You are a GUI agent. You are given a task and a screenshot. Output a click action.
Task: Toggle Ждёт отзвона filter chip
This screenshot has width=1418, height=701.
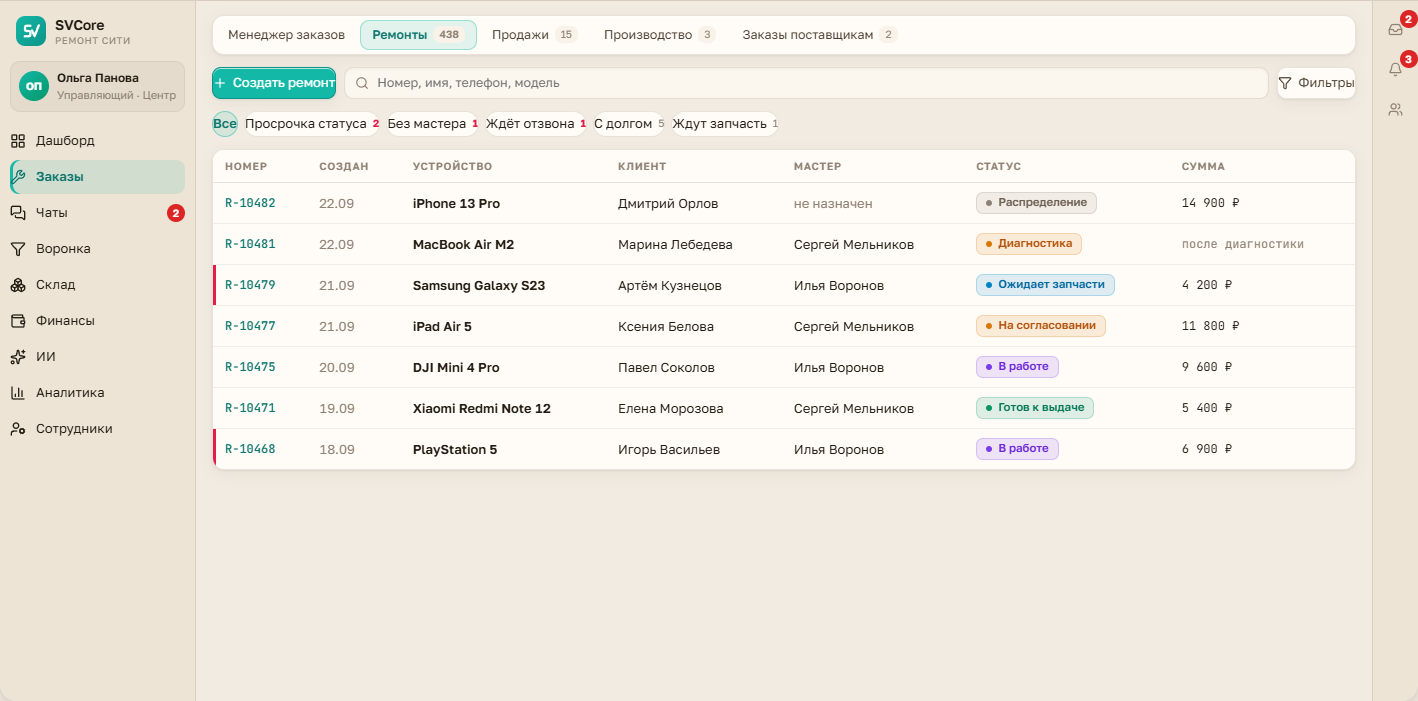click(x=536, y=124)
